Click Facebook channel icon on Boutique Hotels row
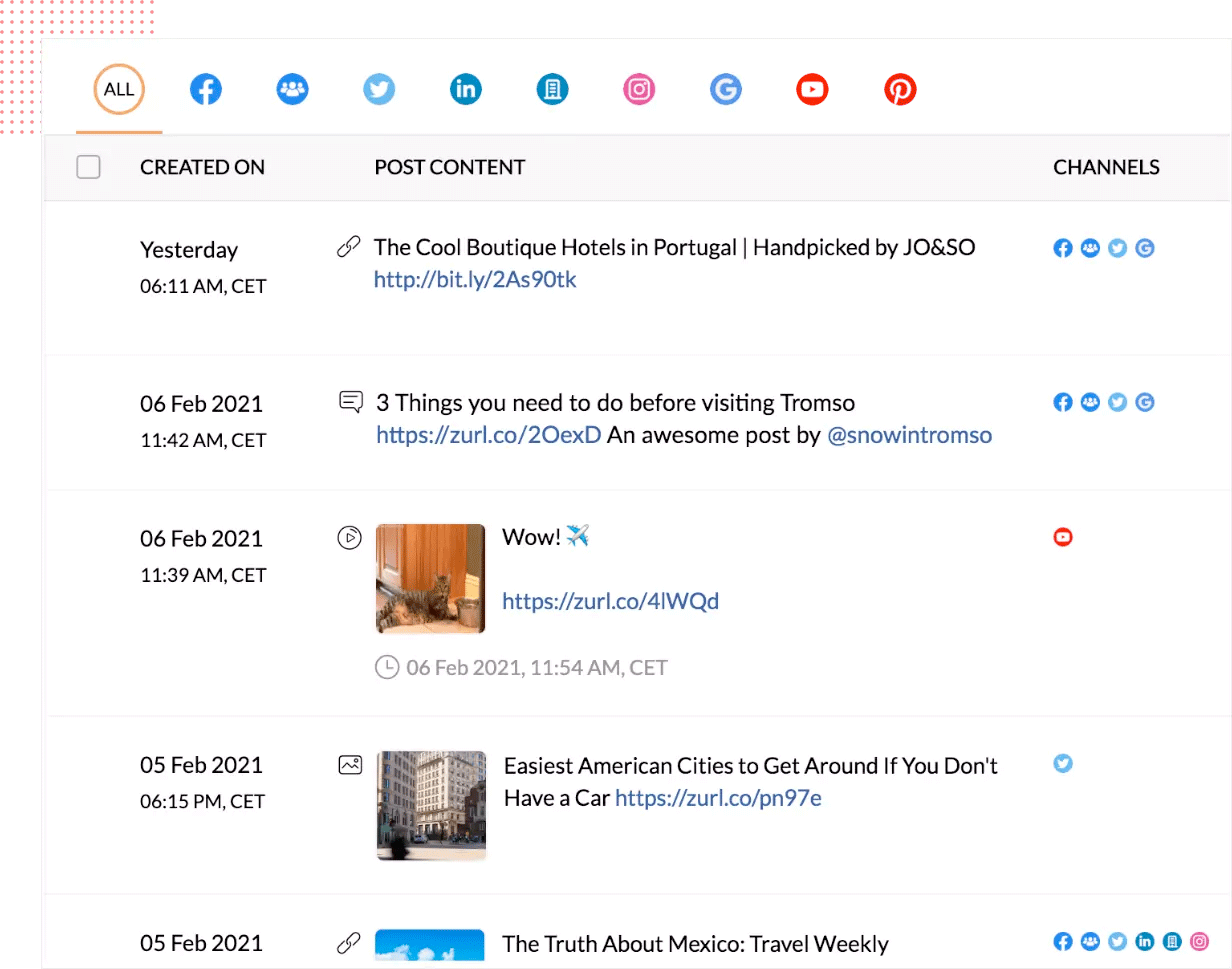This screenshot has height=969, width=1232. tap(1063, 248)
